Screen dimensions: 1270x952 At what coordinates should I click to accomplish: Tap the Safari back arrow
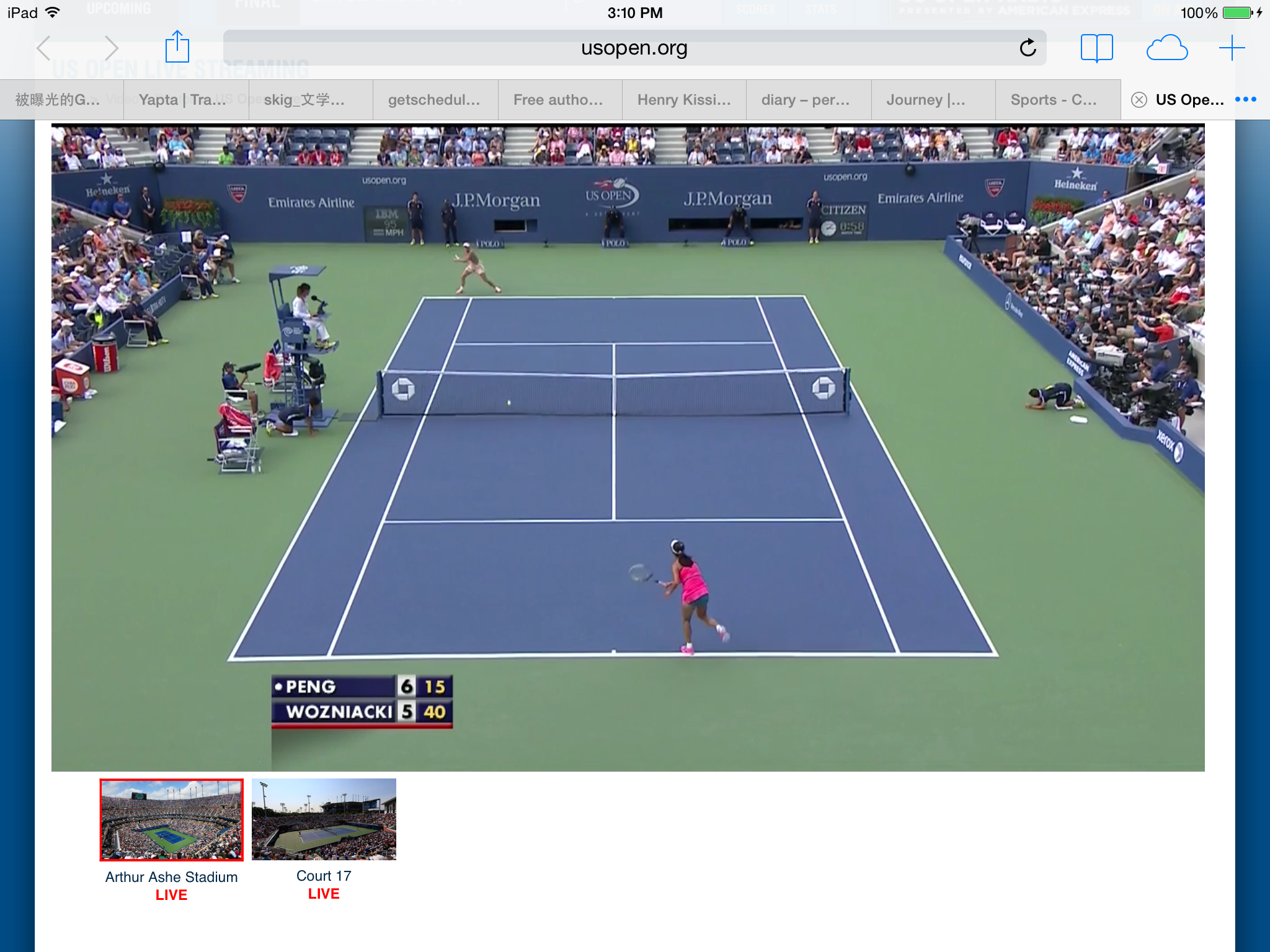pos(43,48)
